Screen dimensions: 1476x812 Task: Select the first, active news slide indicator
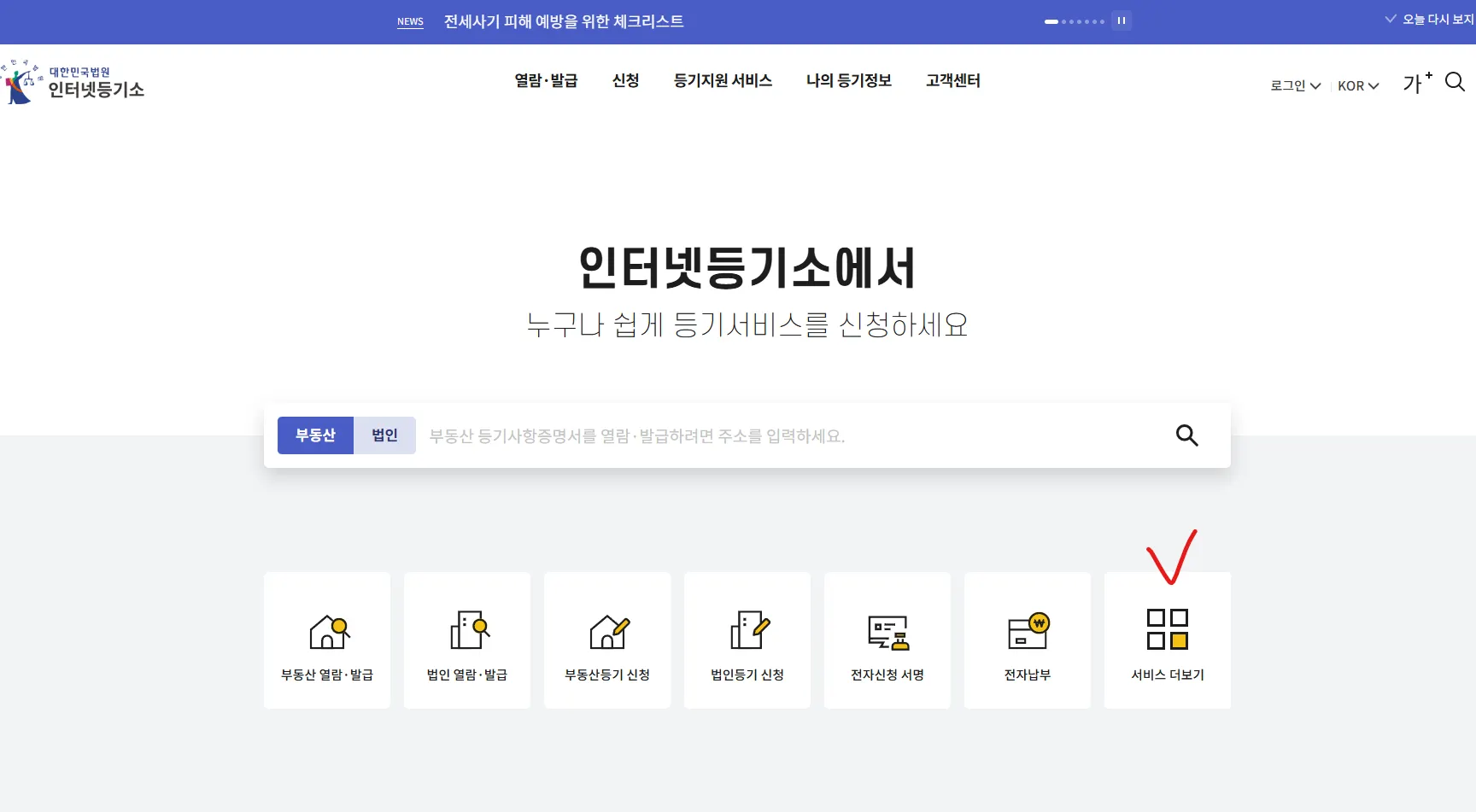click(1051, 21)
